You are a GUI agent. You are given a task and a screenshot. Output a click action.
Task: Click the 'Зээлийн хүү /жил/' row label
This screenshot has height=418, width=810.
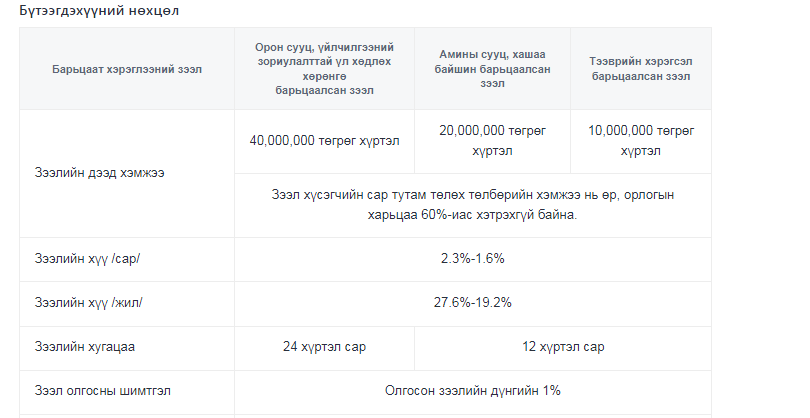(88, 303)
